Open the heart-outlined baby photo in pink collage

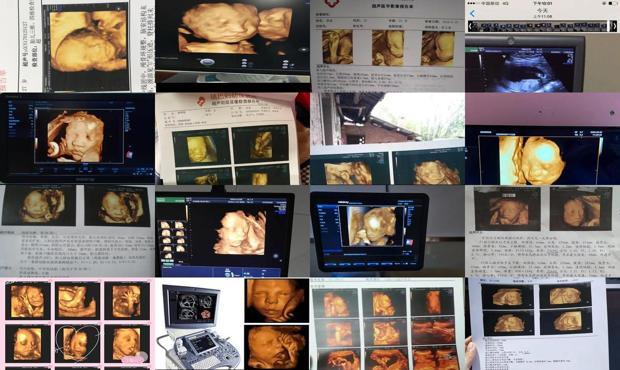(78, 344)
